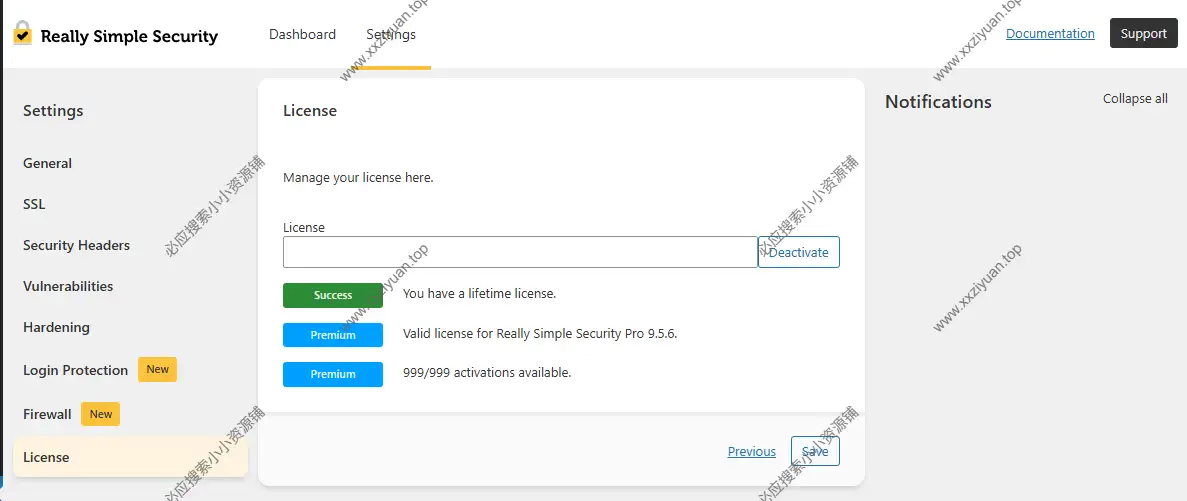The width and height of the screenshot is (1187, 501).
Task: Collapse all notifications
Action: click(x=1135, y=99)
